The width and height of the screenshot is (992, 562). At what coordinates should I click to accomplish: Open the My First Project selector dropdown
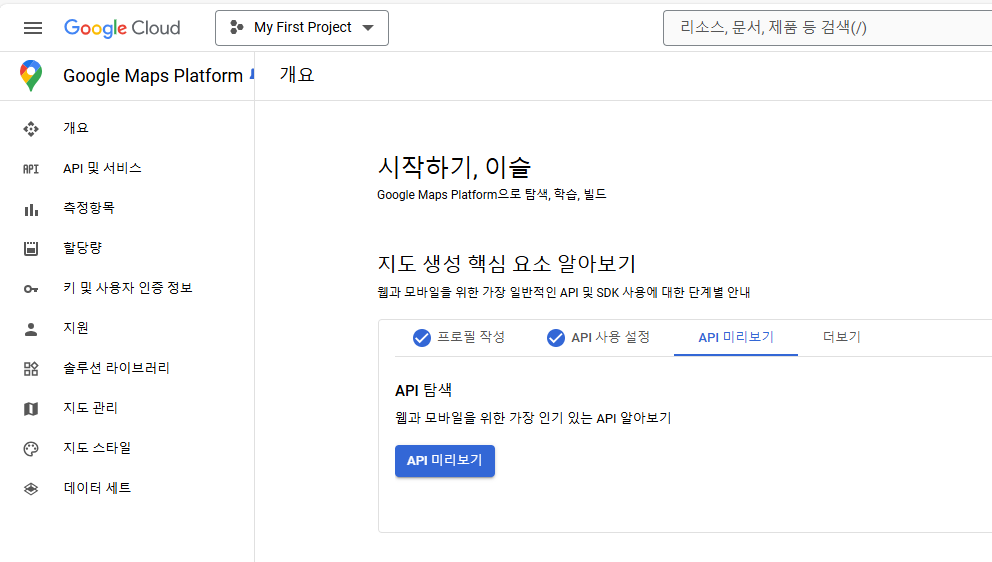pyautogui.click(x=302, y=28)
